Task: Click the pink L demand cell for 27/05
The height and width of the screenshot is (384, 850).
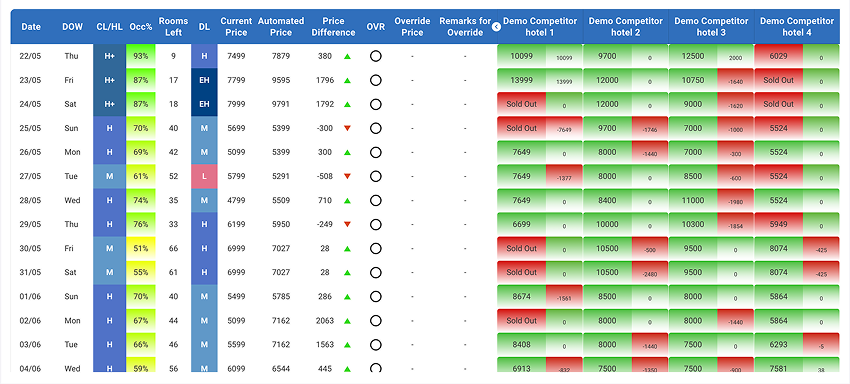Action: coord(204,176)
